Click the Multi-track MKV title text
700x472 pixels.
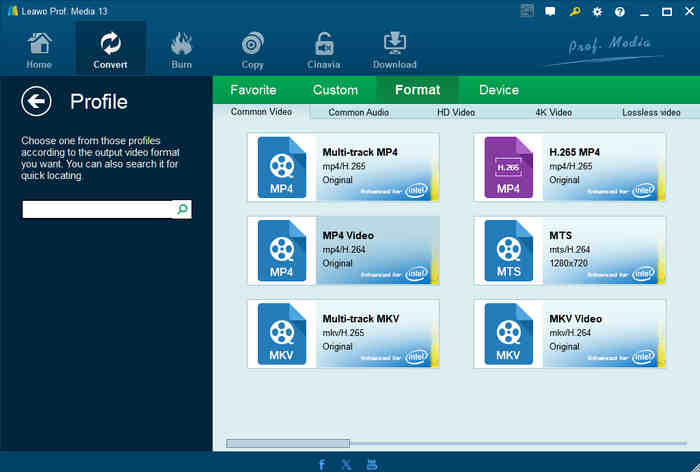[361, 319]
